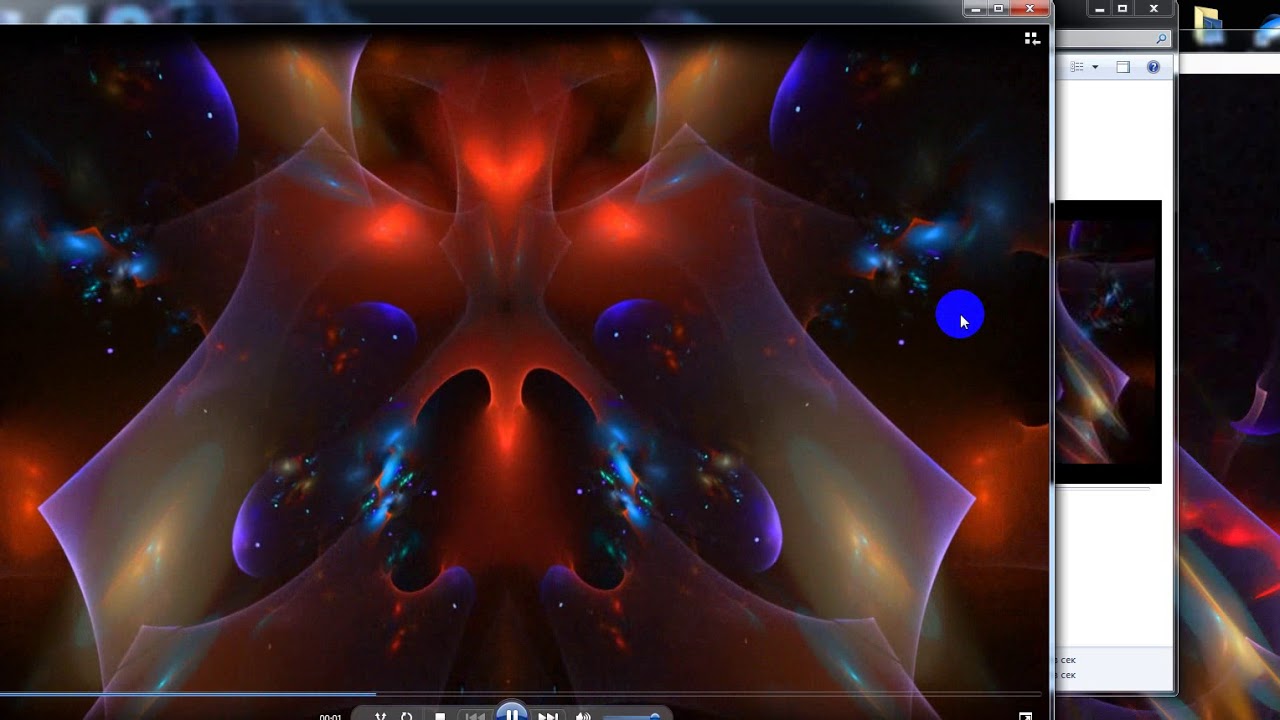Close the media player window
Image resolution: width=1280 pixels, height=720 pixels.
click(x=1030, y=9)
